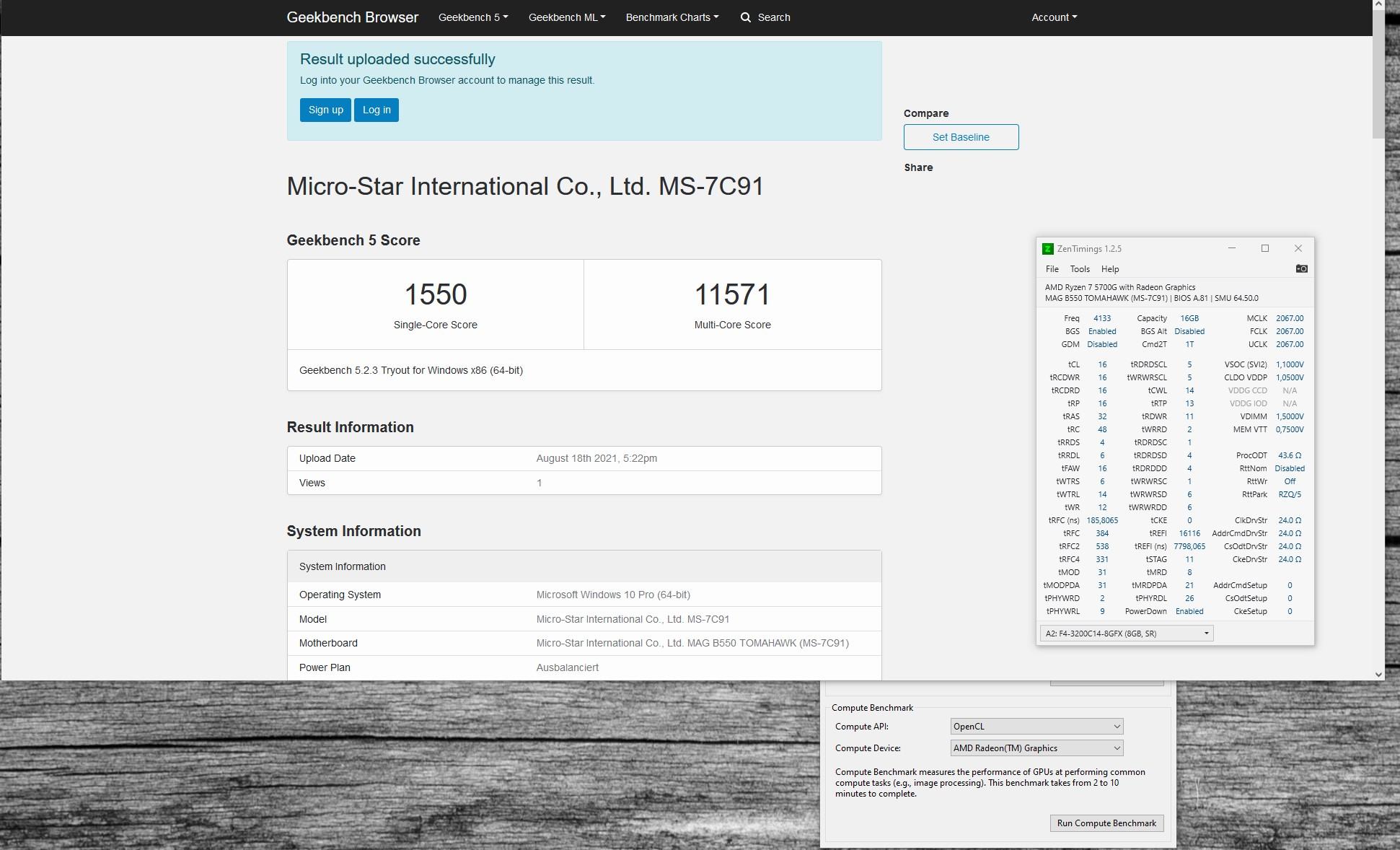Click the Geekbench 5.2.3 Tryout version text
Screen dimensions: 1400x850
pyautogui.click(x=411, y=370)
